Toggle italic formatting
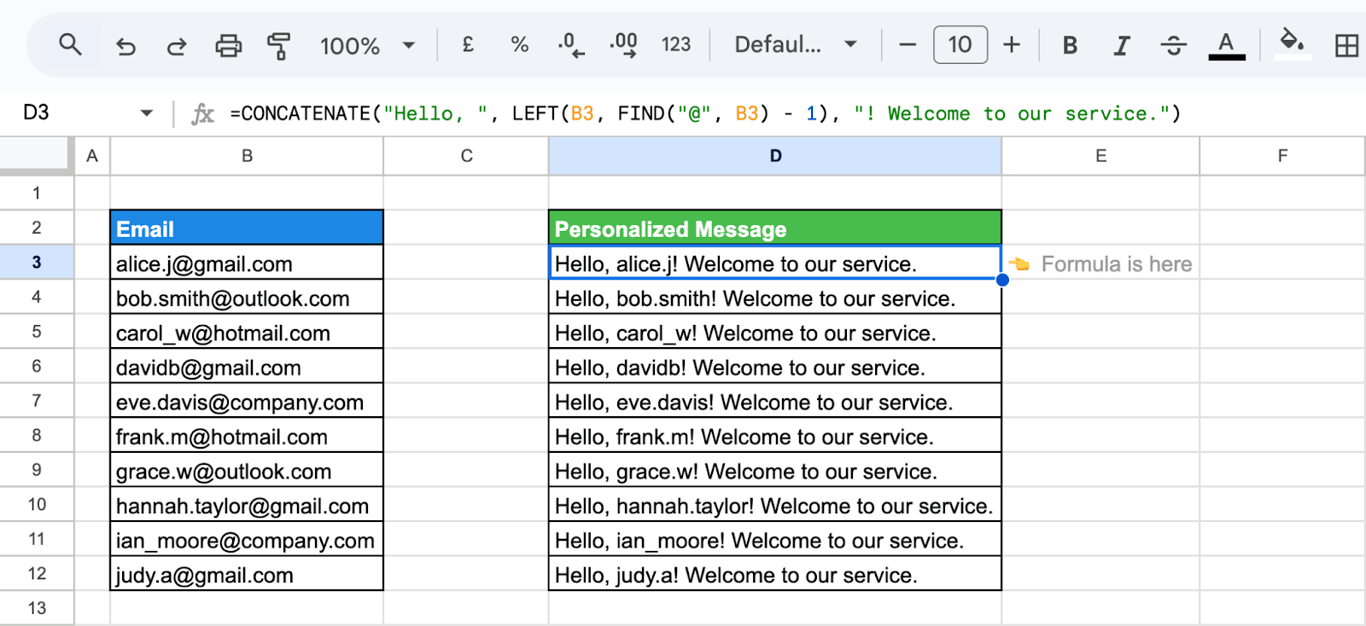 [1121, 45]
